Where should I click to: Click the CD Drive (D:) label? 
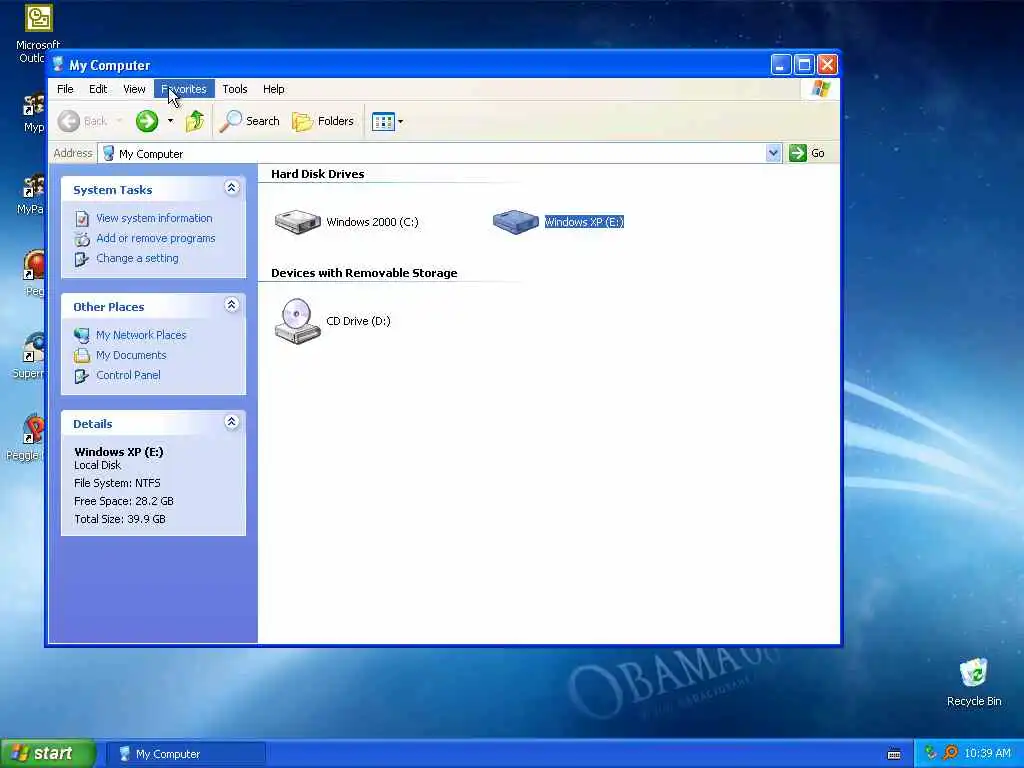(358, 321)
